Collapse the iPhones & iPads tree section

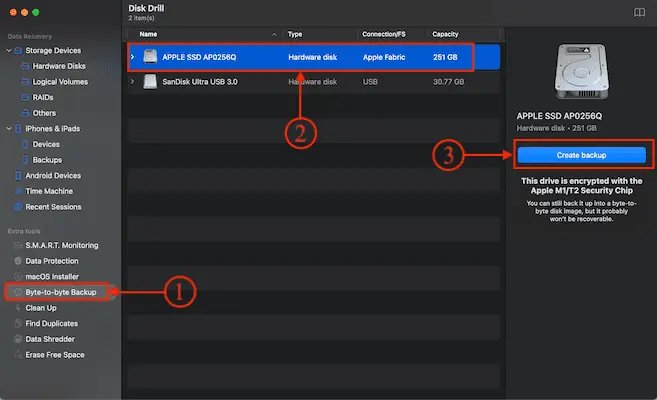pyautogui.click(x=9, y=129)
